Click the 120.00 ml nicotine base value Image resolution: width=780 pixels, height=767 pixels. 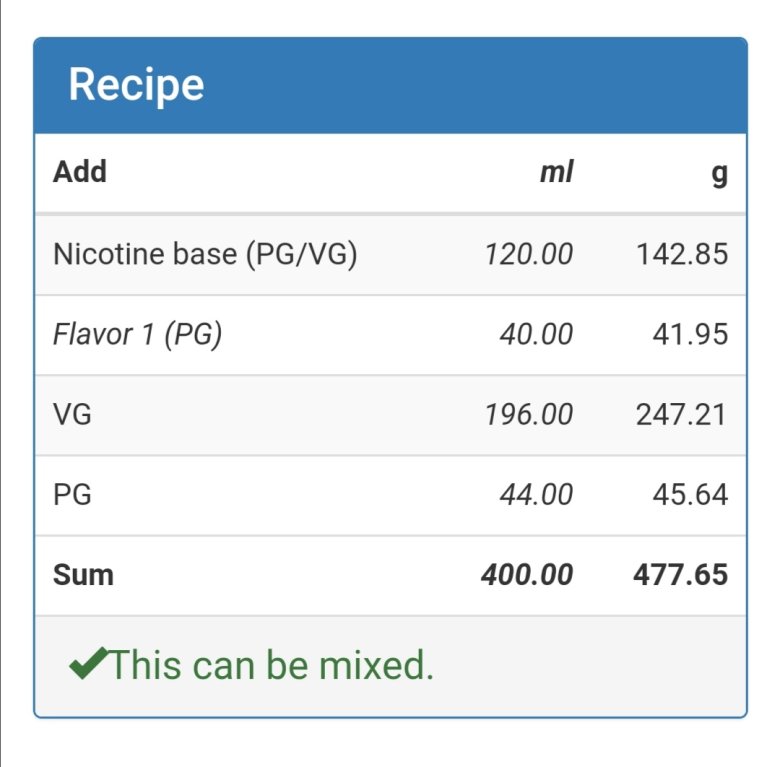tap(529, 254)
